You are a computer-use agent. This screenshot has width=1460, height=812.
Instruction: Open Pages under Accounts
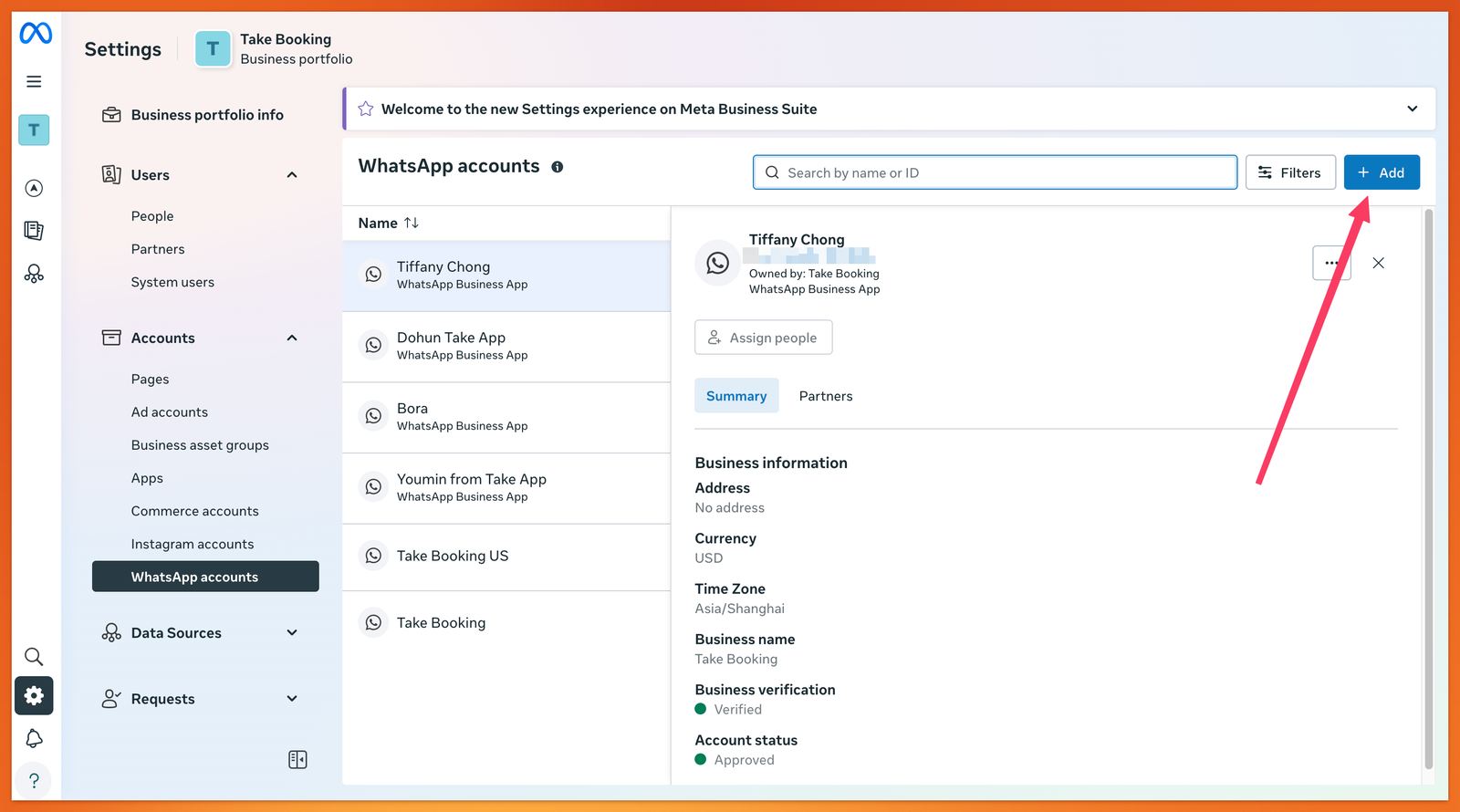[150, 380]
